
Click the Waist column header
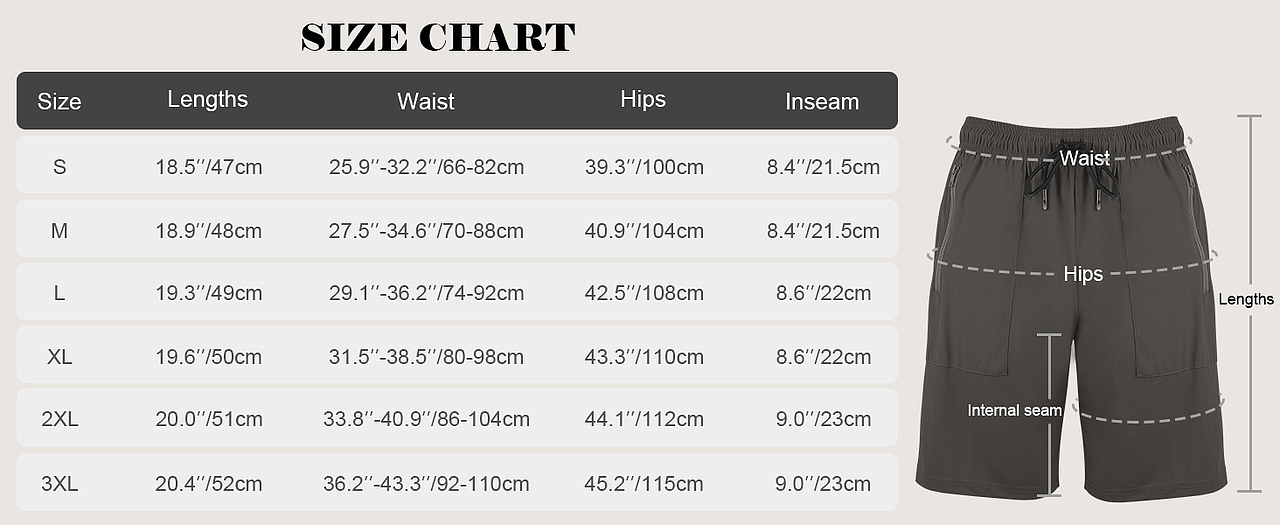(x=426, y=101)
